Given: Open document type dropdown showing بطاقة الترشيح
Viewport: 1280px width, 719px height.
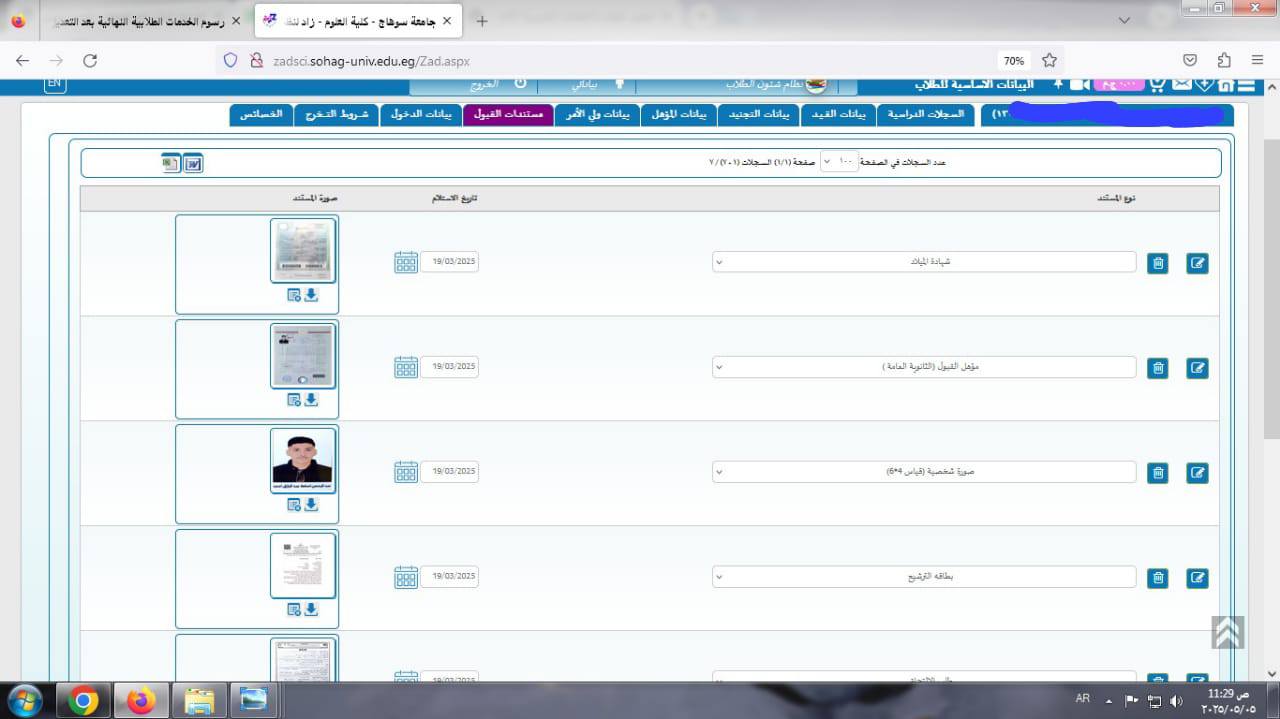Looking at the screenshot, I should (924, 577).
